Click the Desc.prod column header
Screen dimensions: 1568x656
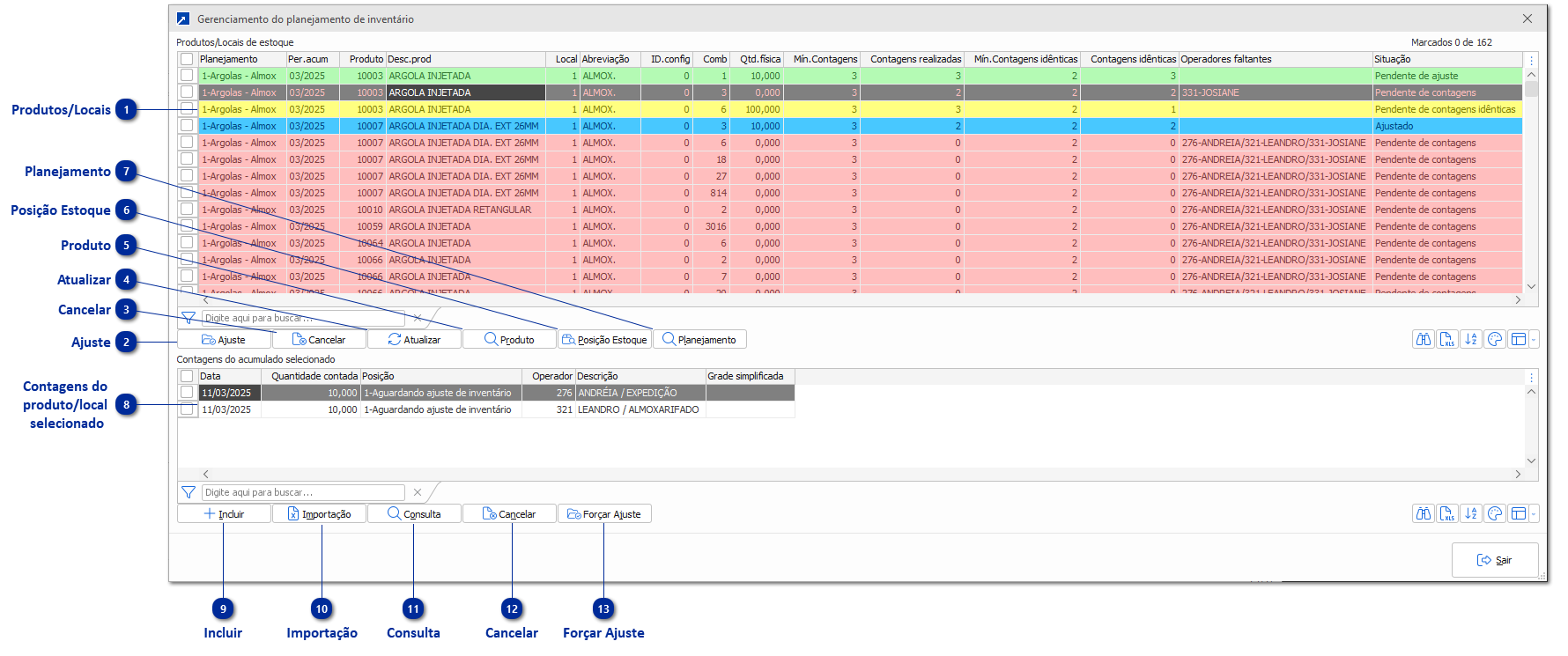pos(465,59)
